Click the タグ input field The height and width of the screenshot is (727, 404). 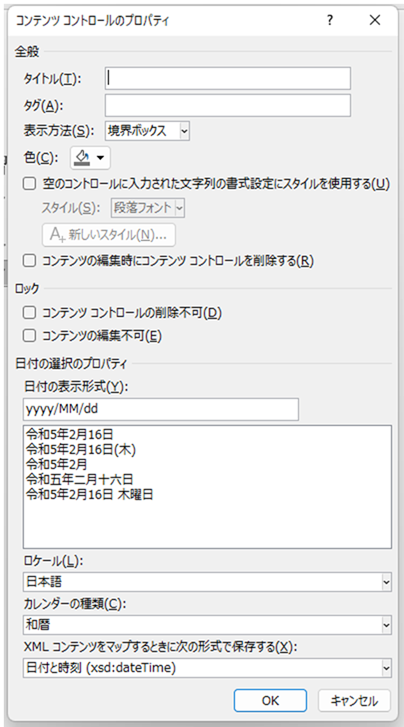[x=228, y=105]
